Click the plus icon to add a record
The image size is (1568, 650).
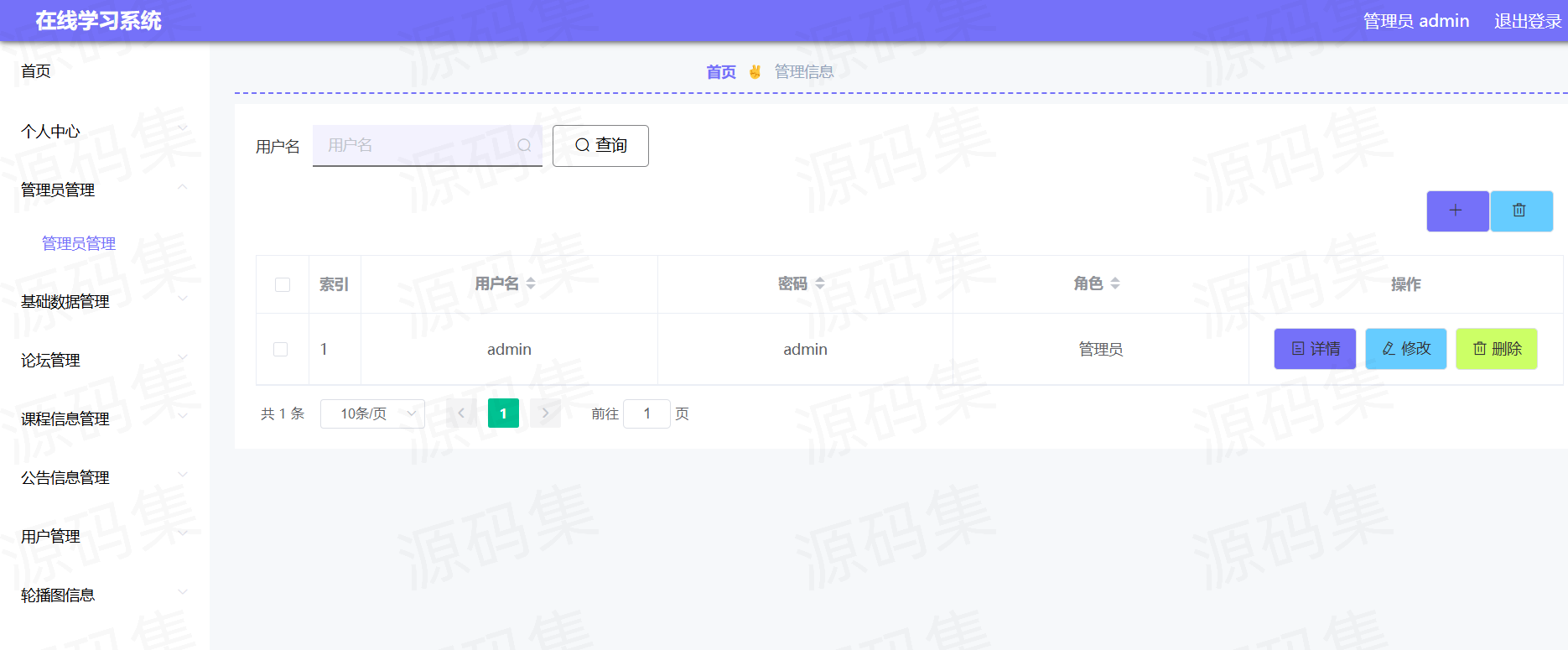(x=1457, y=211)
